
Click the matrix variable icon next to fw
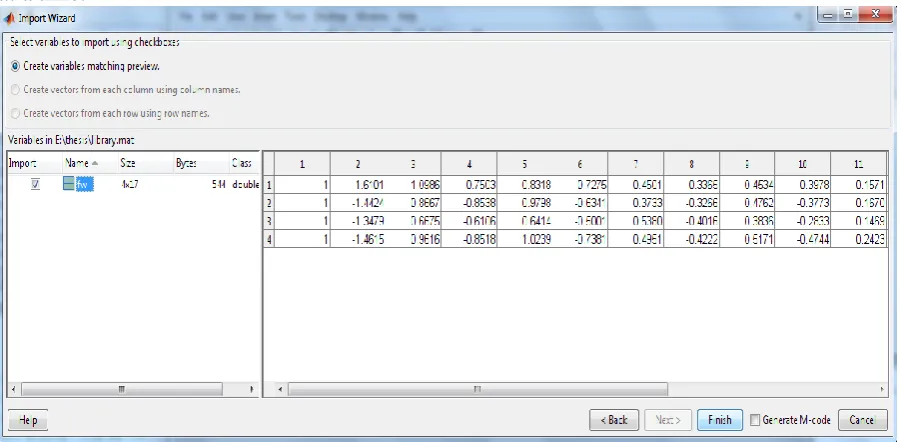(69, 184)
